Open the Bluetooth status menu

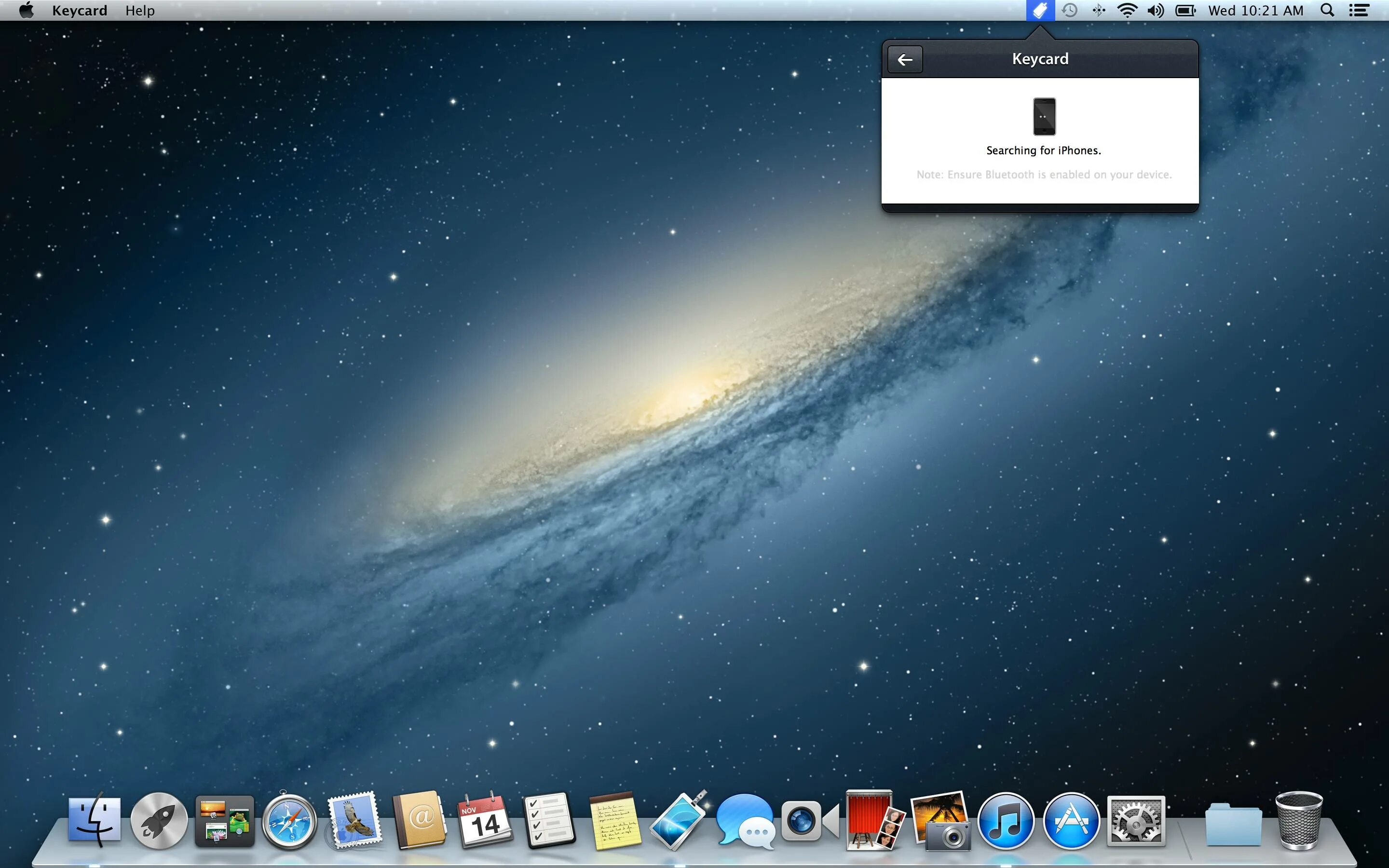click(1099, 10)
